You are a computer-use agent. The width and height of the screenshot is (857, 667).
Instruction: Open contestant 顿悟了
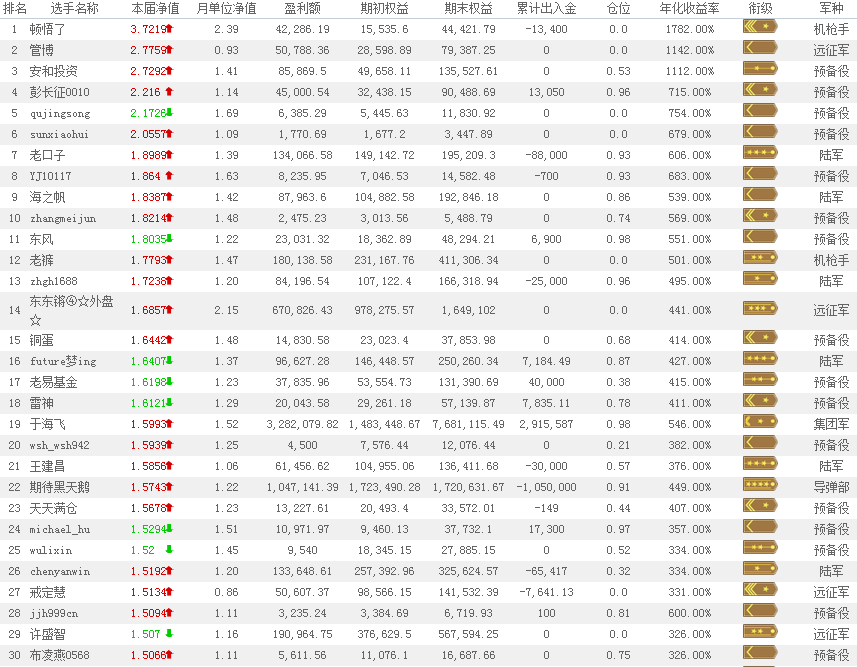coord(48,29)
